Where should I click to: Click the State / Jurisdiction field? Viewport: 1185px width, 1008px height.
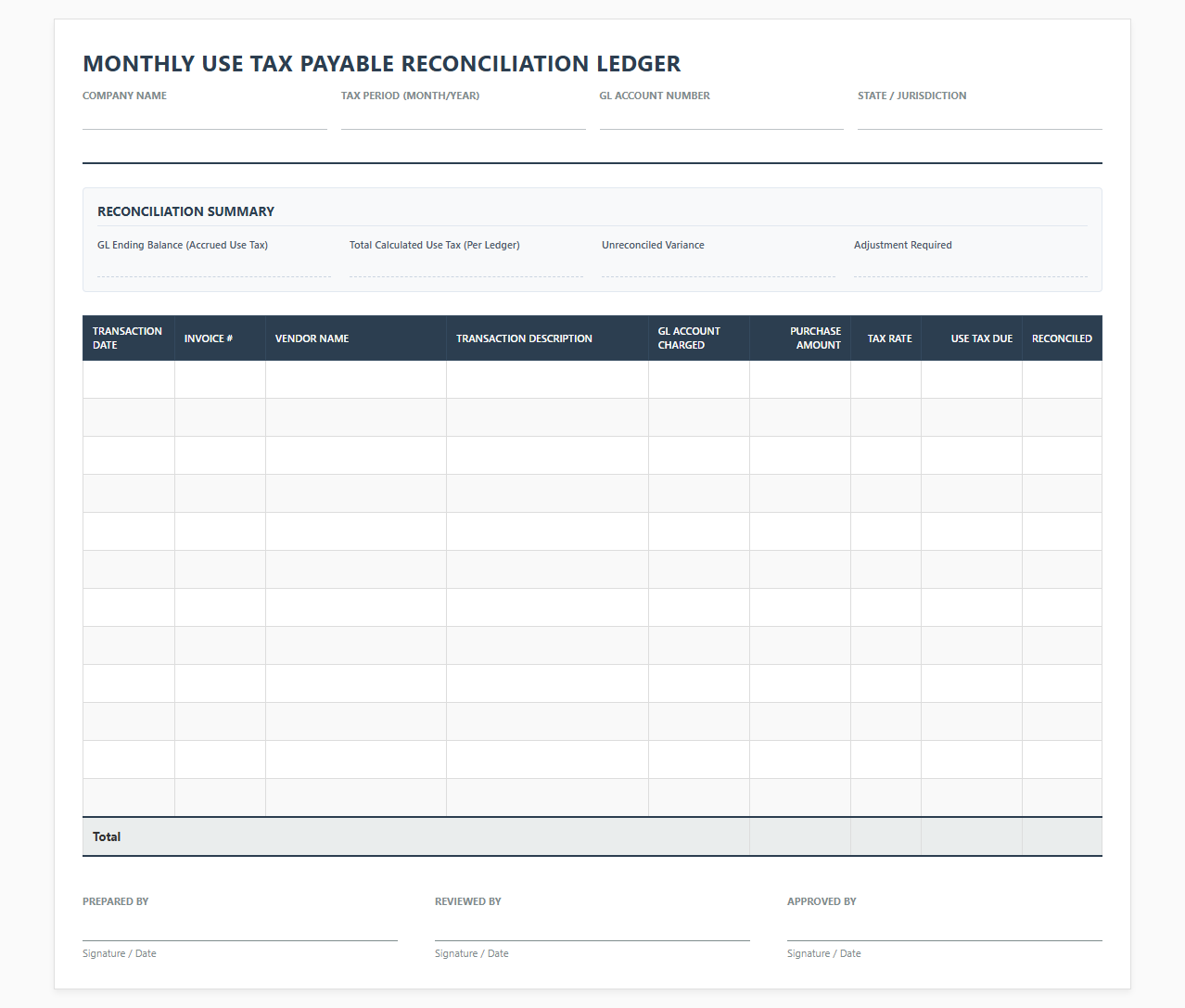tap(980, 118)
